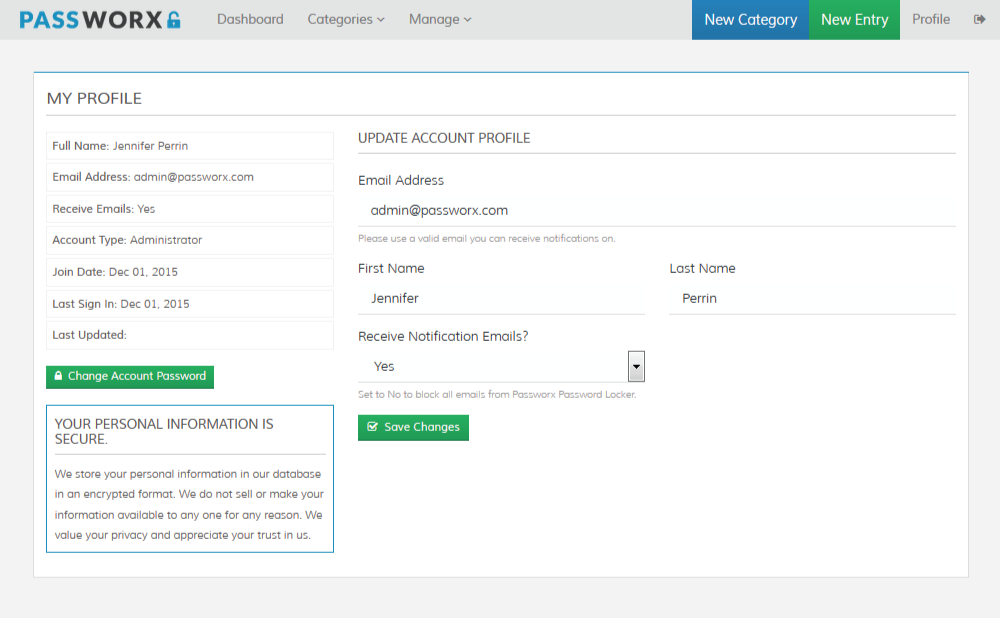Open the Receive Notification Emails dropdown

(501, 366)
